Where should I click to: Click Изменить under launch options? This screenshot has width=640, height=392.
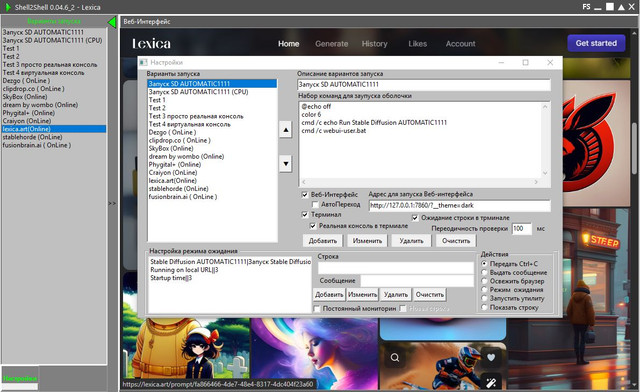(x=367, y=241)
